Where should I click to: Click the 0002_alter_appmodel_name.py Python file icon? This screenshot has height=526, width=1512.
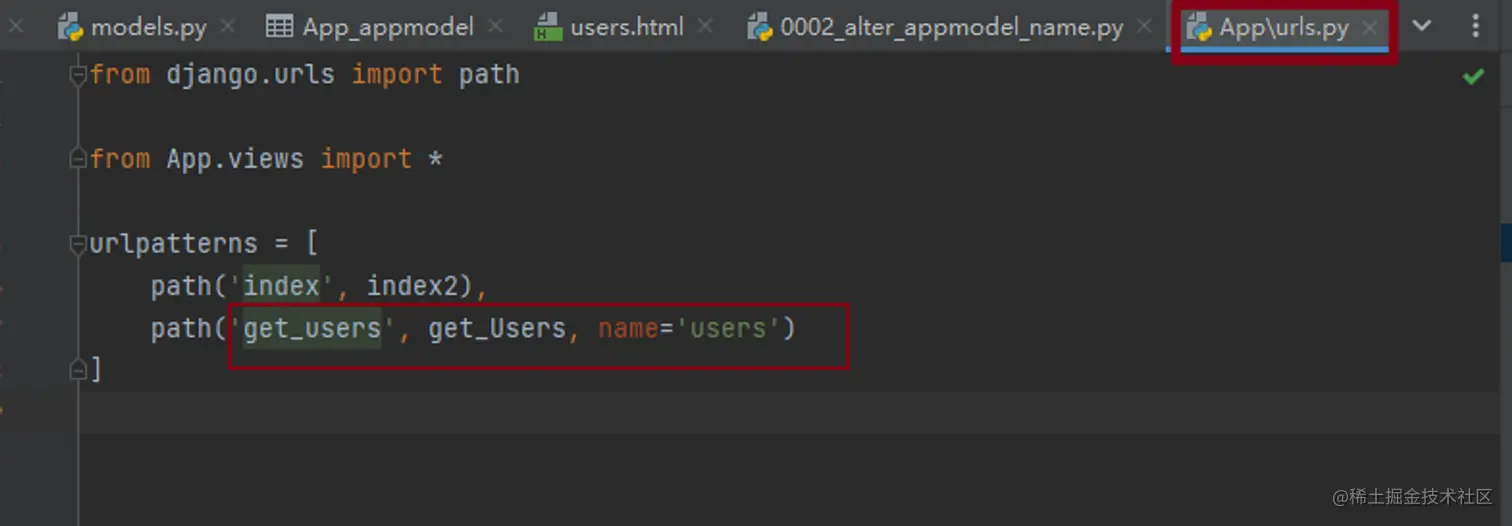pos(759,27)
